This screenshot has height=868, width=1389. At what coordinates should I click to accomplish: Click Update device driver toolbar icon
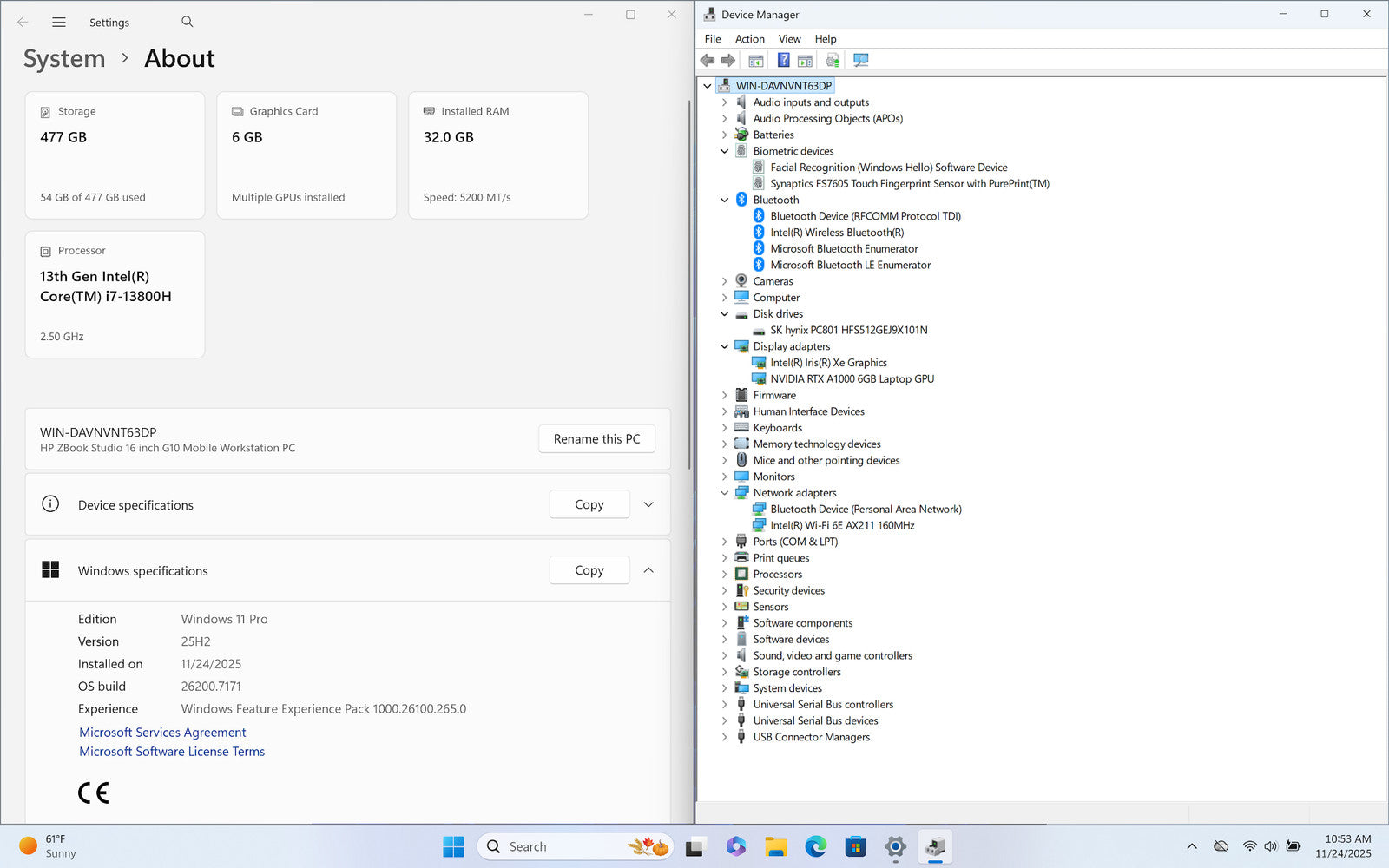833,60
